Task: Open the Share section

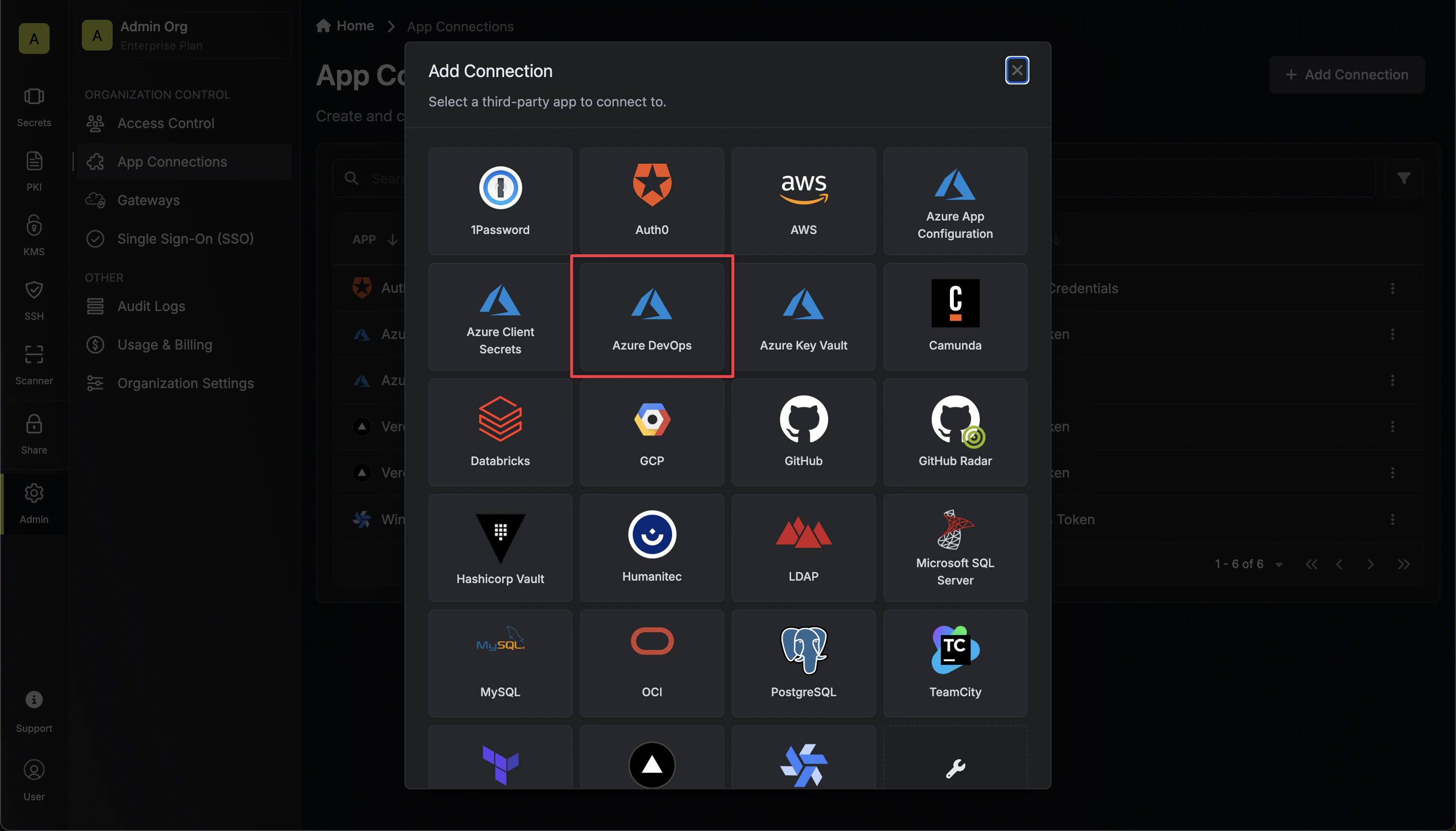Action: 34,434
